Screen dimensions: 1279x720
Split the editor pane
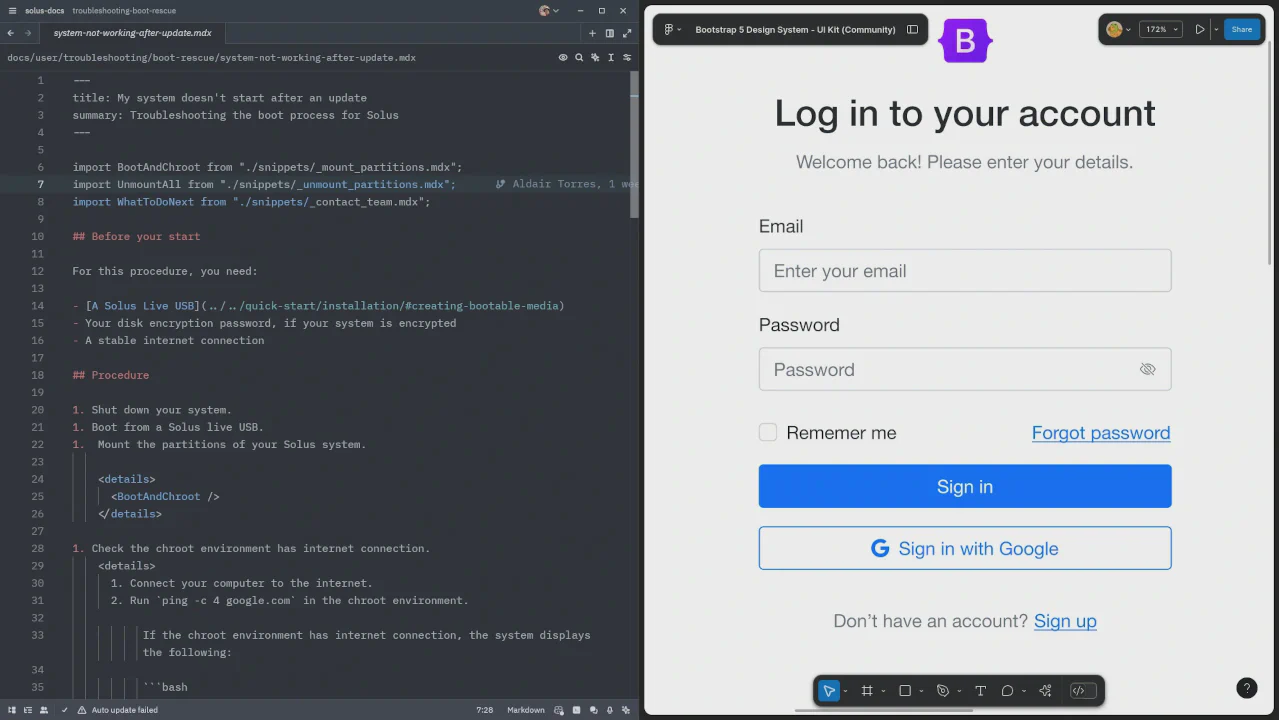pos(609,33)
